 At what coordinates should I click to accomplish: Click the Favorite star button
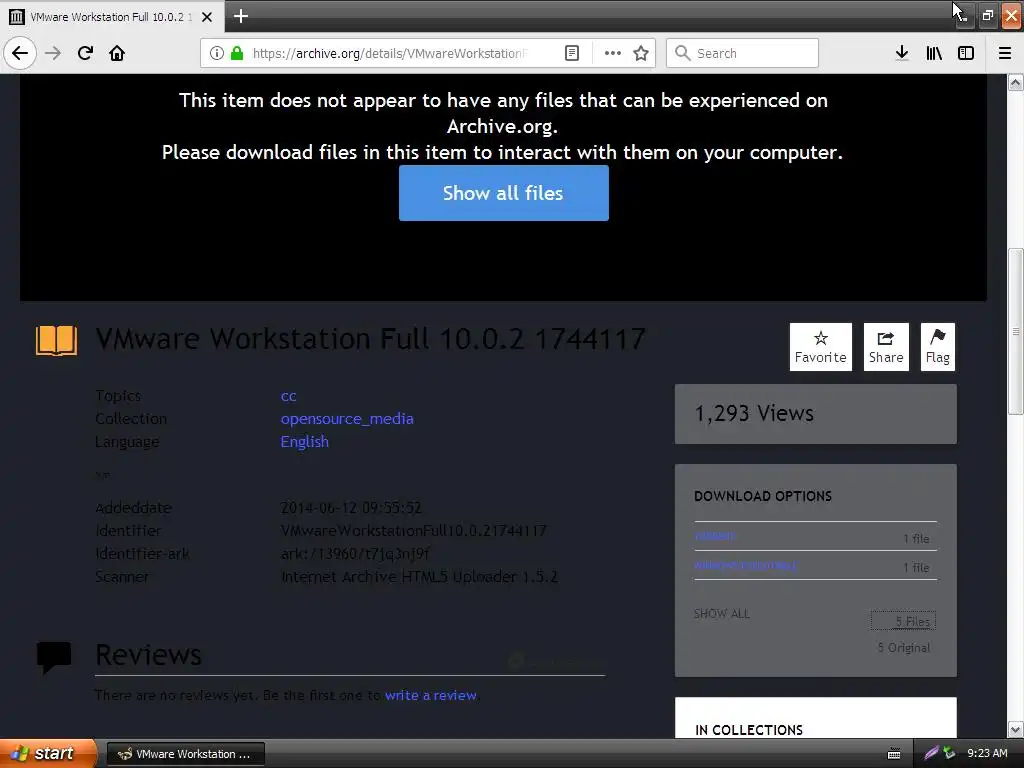(x=820, y=347)
